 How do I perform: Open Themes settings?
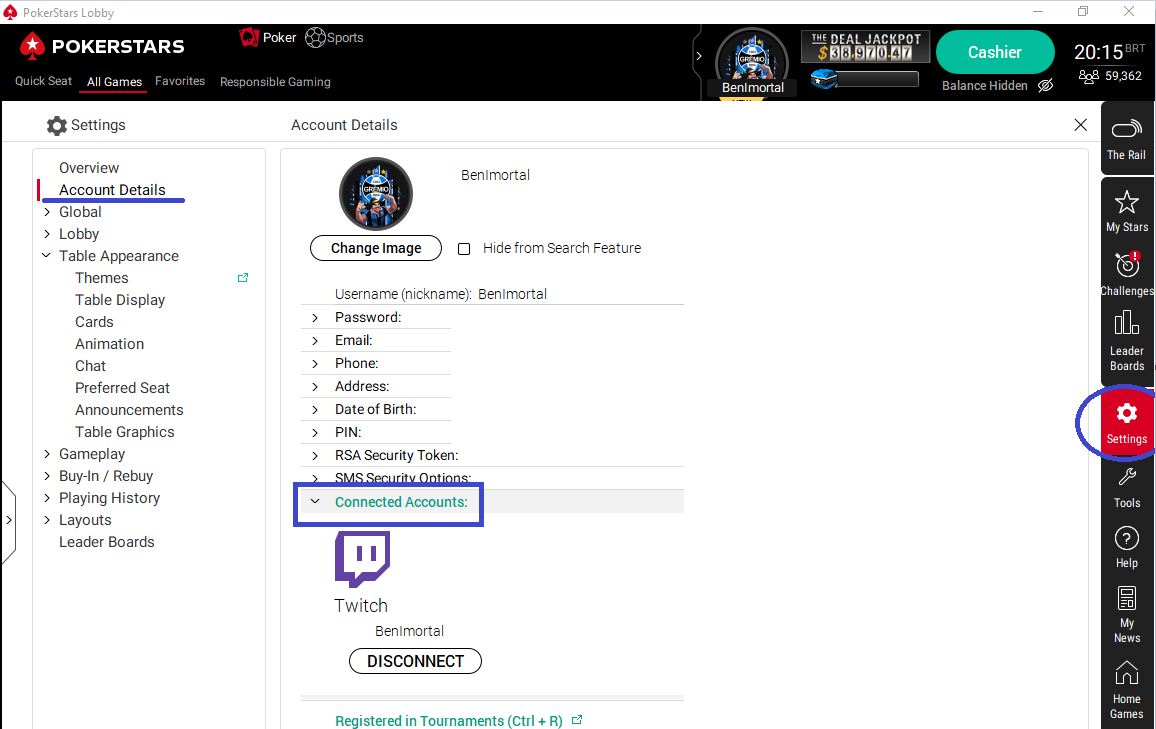(102, 278)
